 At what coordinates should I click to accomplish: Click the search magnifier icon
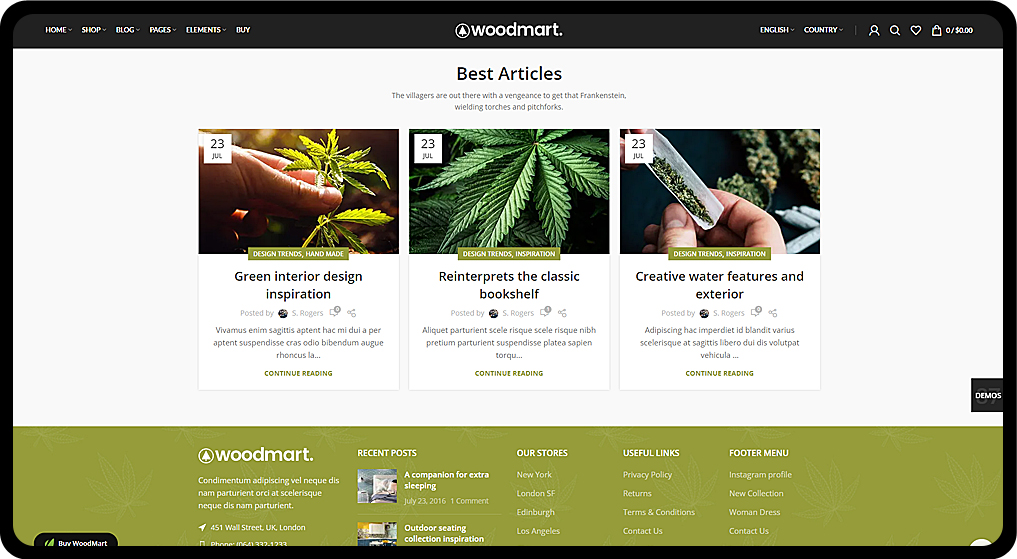pos(894,30)
